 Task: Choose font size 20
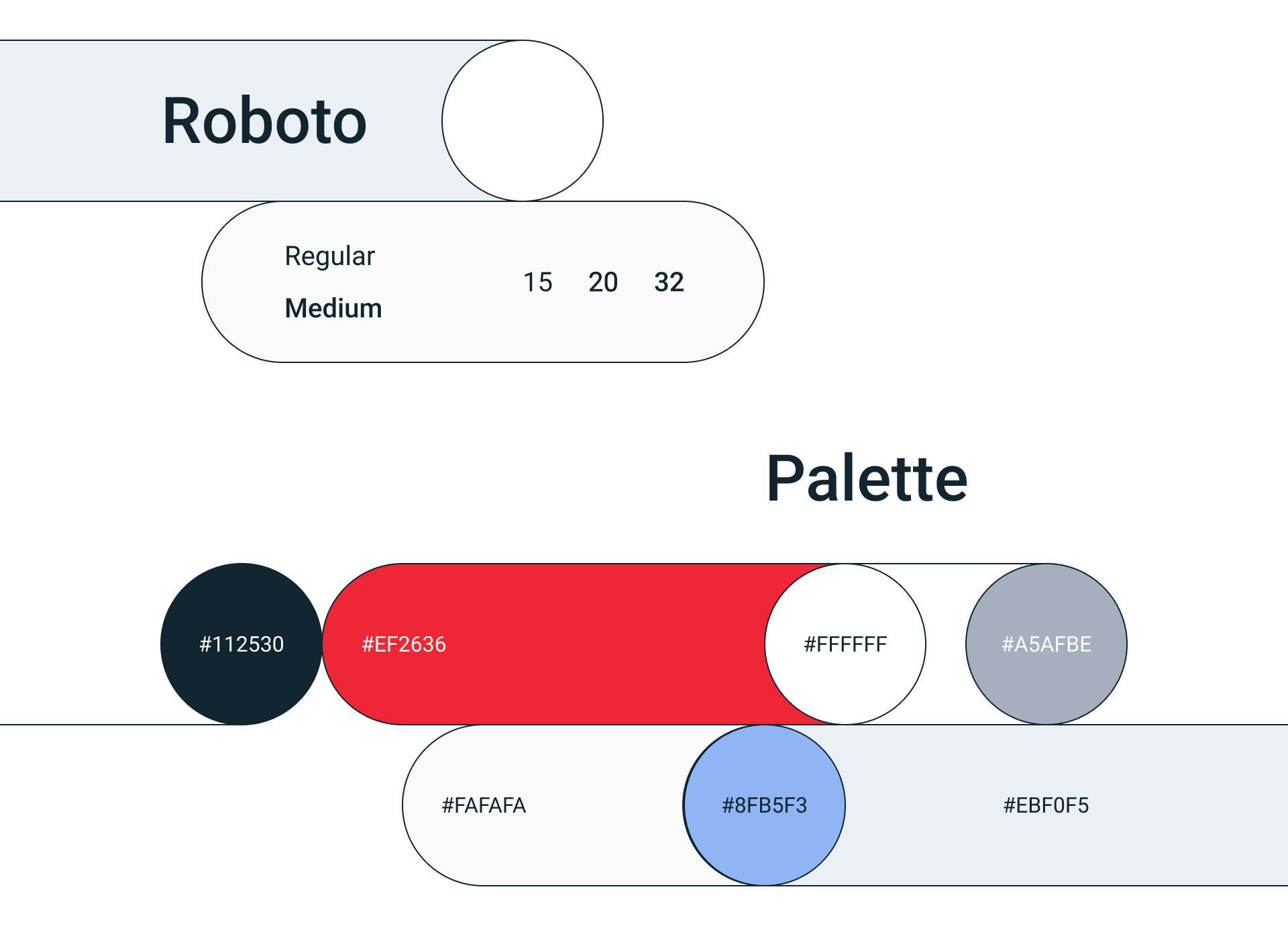[x=603, y=282]
